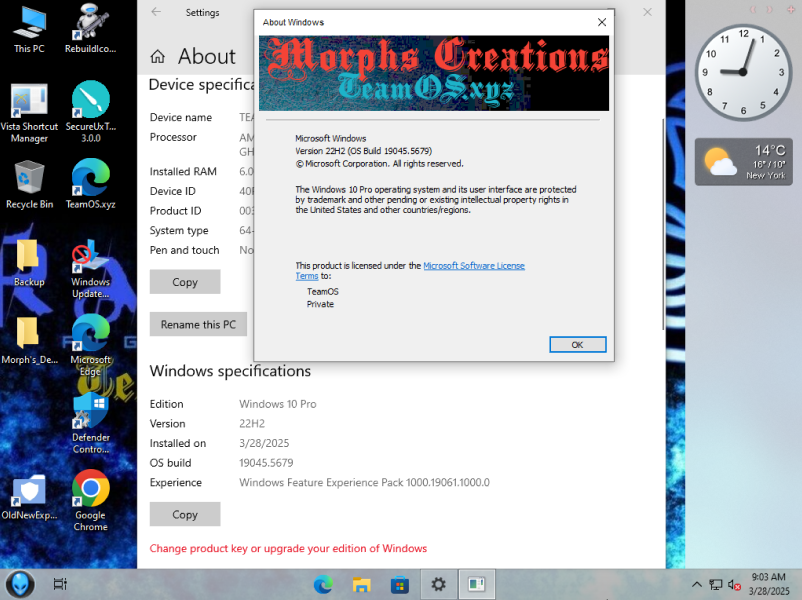Select the Recycle Bin icon
The height and width of the screenshot is (600, 802).
click(x=29, y=185)
